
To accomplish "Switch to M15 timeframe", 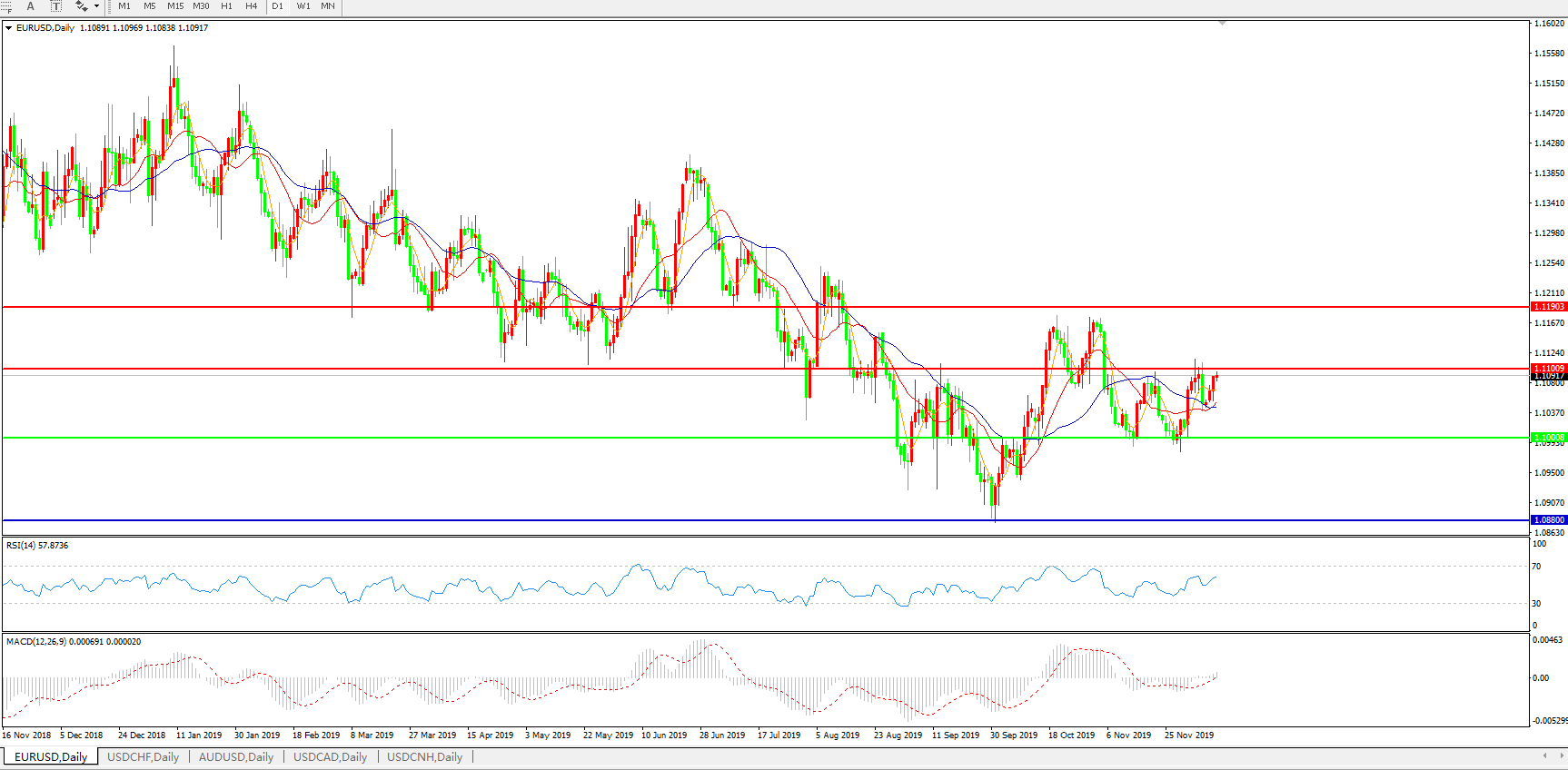I will coord(175,6).
